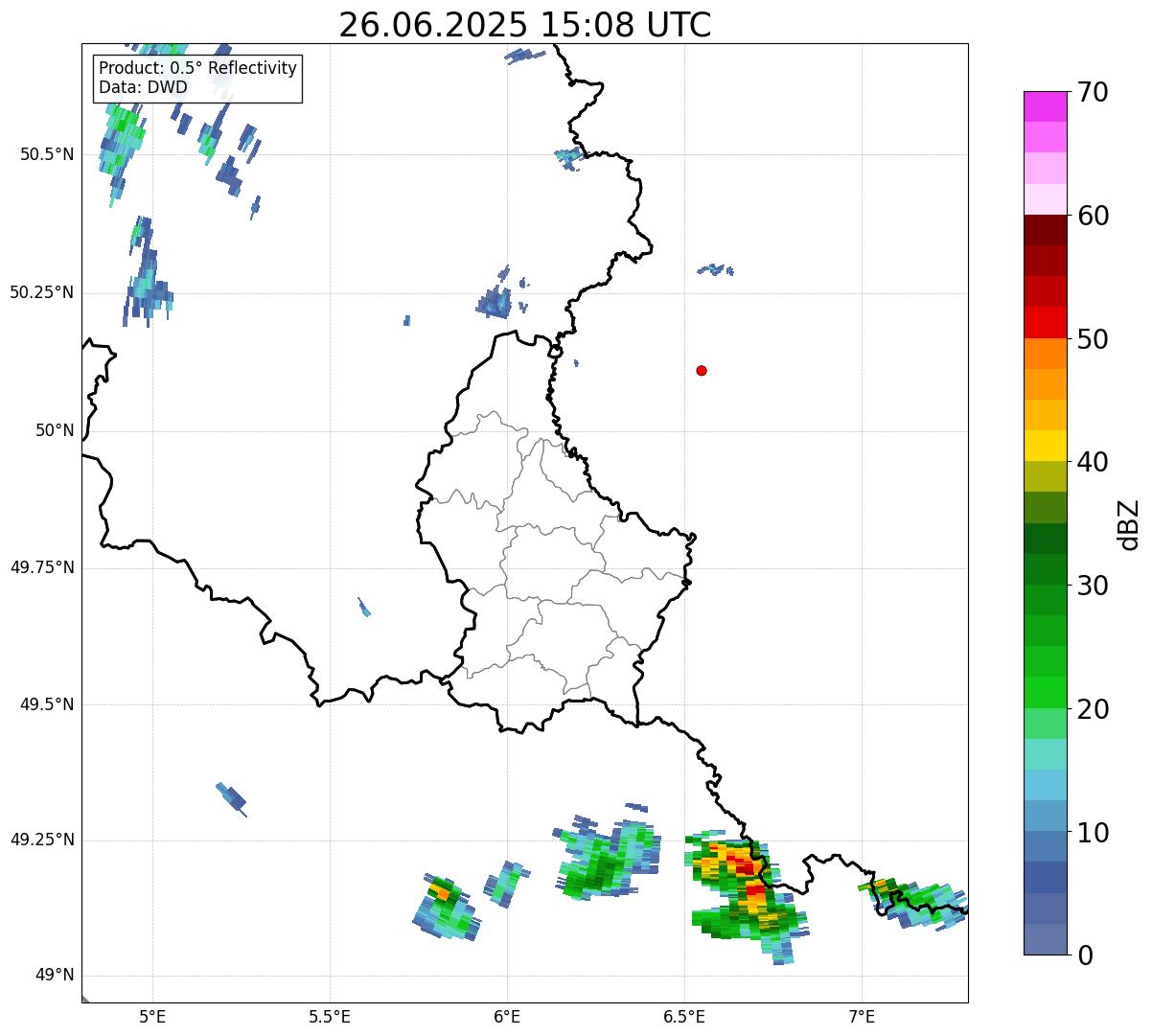
Task: Click the colorbar tick label 30
Action: [1093, 586]
